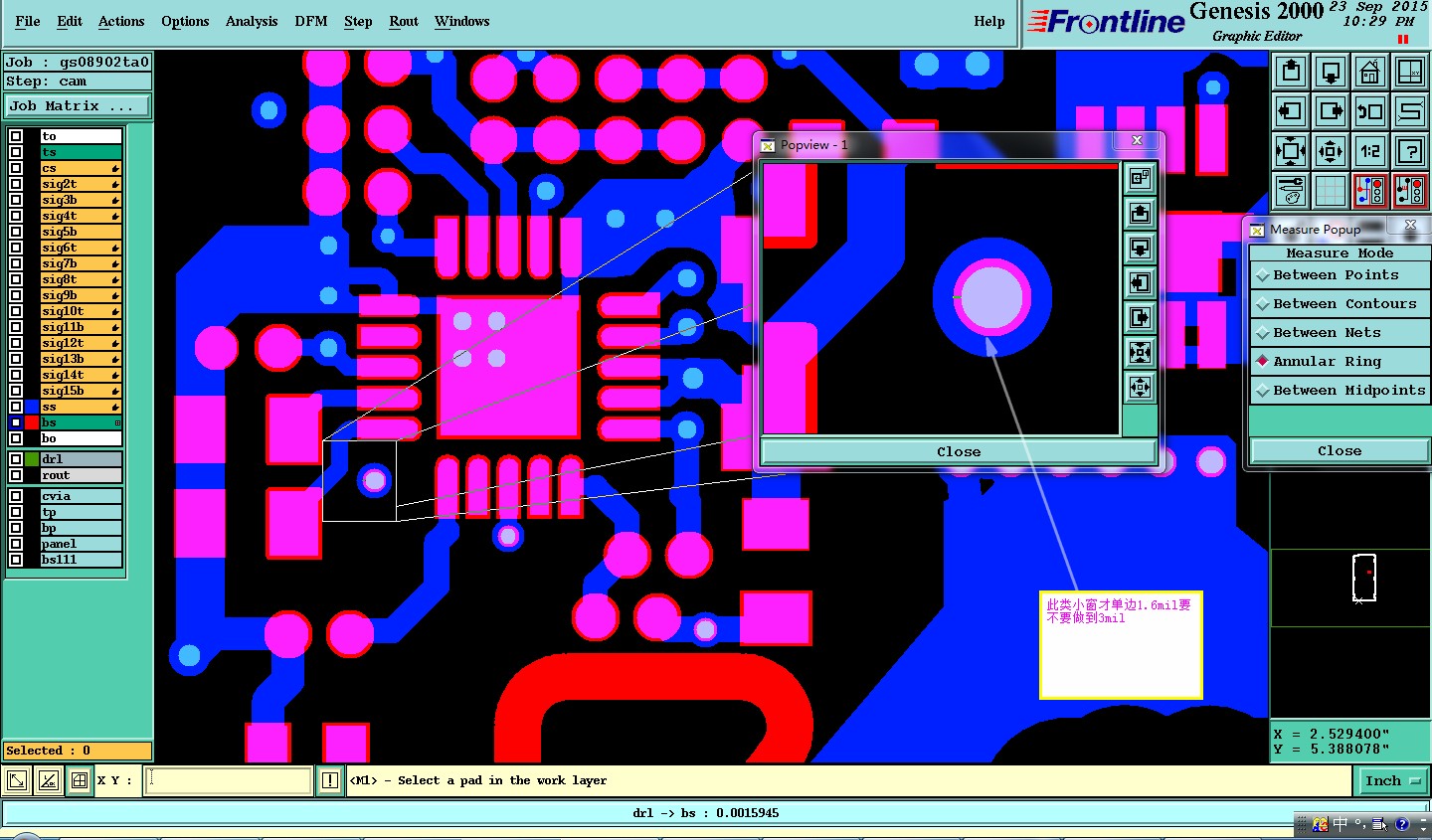1432x840 pixels.
Task: Pan the main view left
Action: click(x=1291, y=111)
